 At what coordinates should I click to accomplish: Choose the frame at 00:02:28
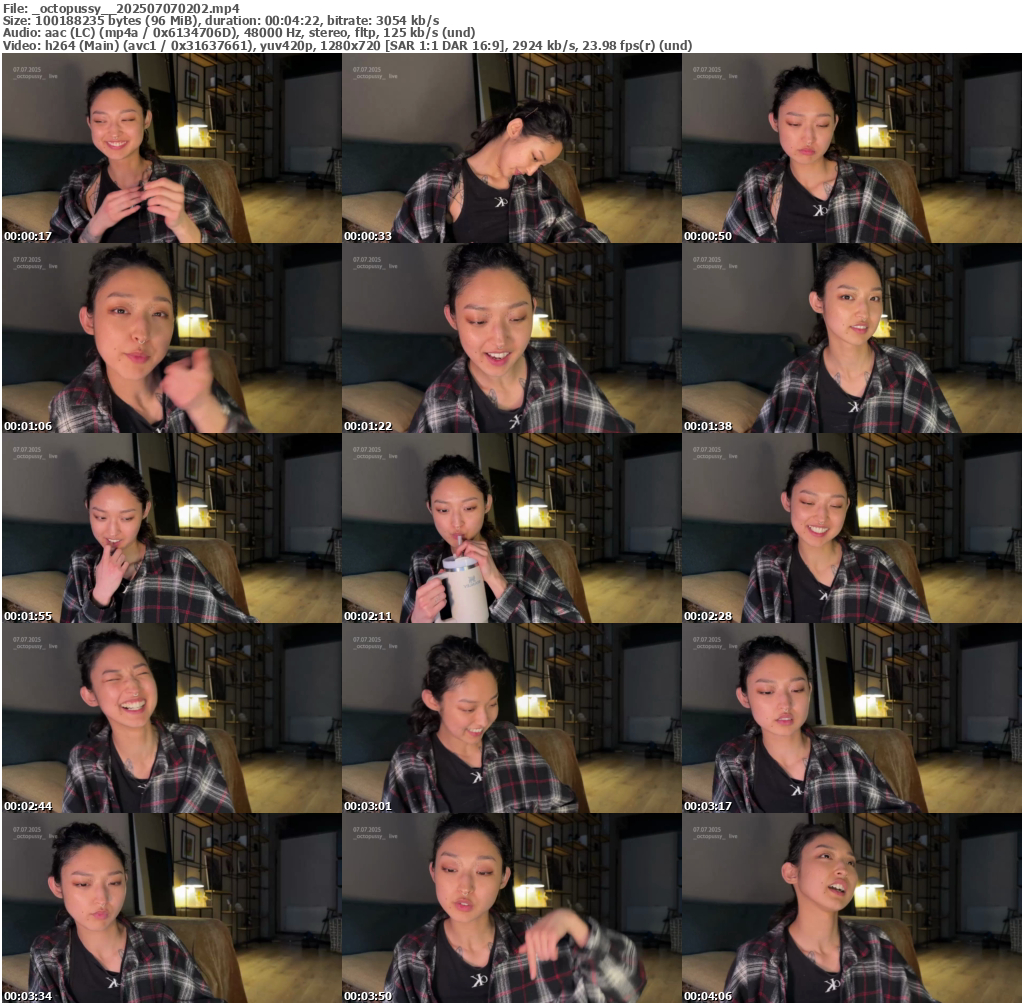click(x=852, y=528)
